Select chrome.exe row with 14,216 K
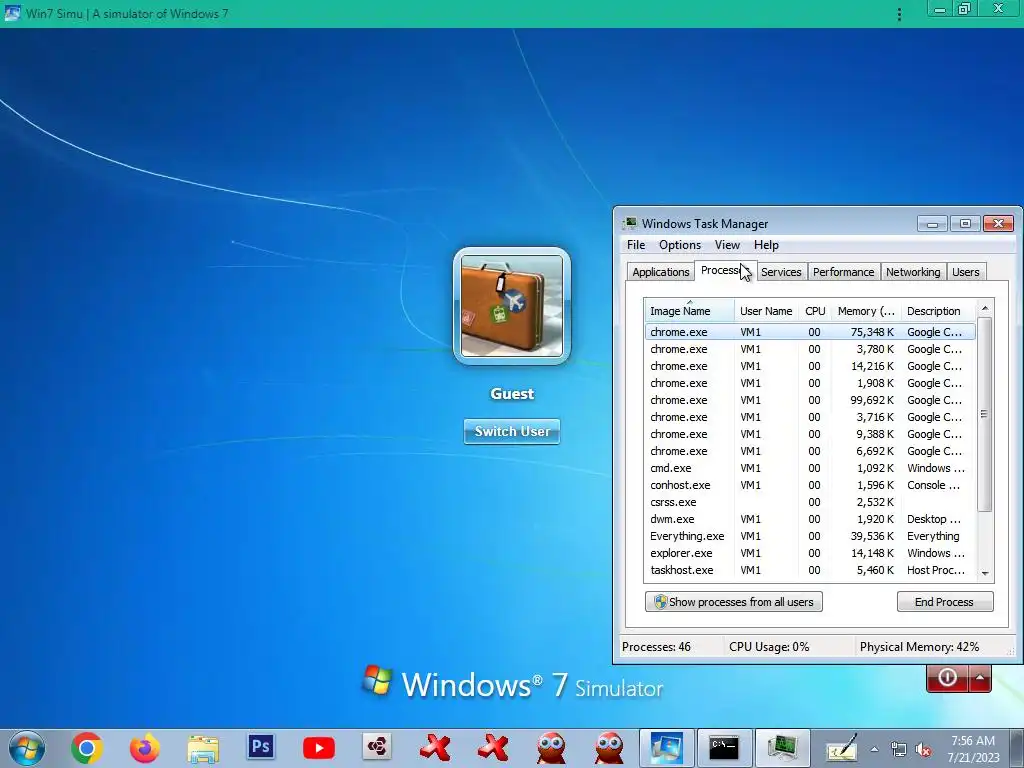Screen dimensions: 1024x768 pos(810,366)
